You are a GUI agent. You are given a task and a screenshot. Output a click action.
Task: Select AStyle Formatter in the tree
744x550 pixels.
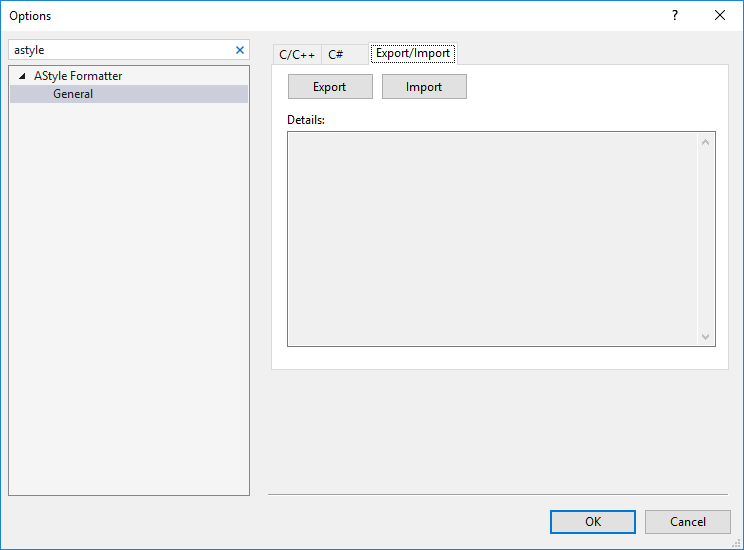pos(78,76)
